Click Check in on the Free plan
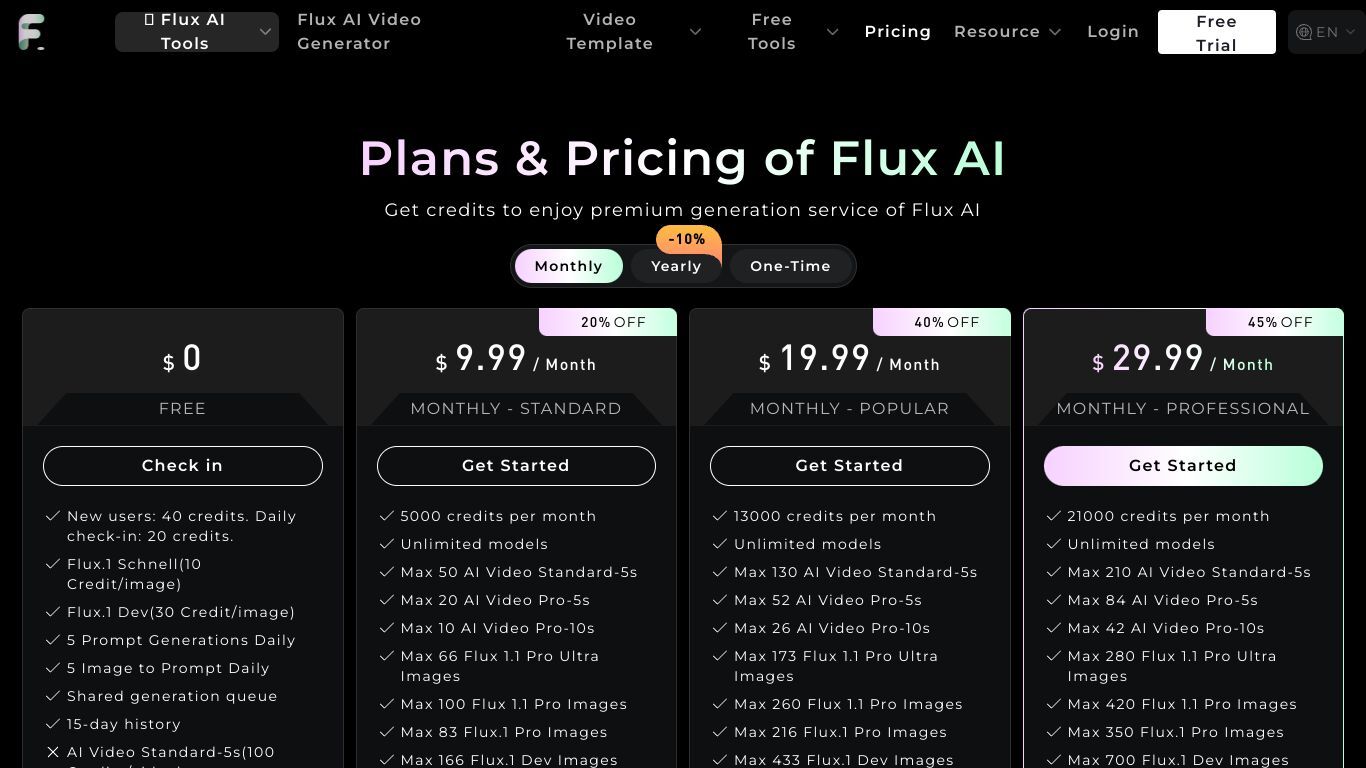 click(183, 466)
